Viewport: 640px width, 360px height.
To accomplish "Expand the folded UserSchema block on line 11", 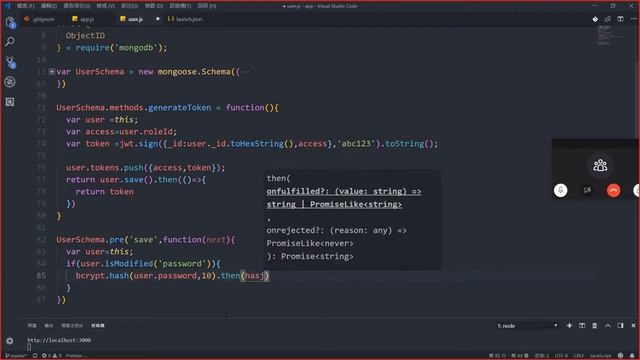I will (x=52, y=72).
